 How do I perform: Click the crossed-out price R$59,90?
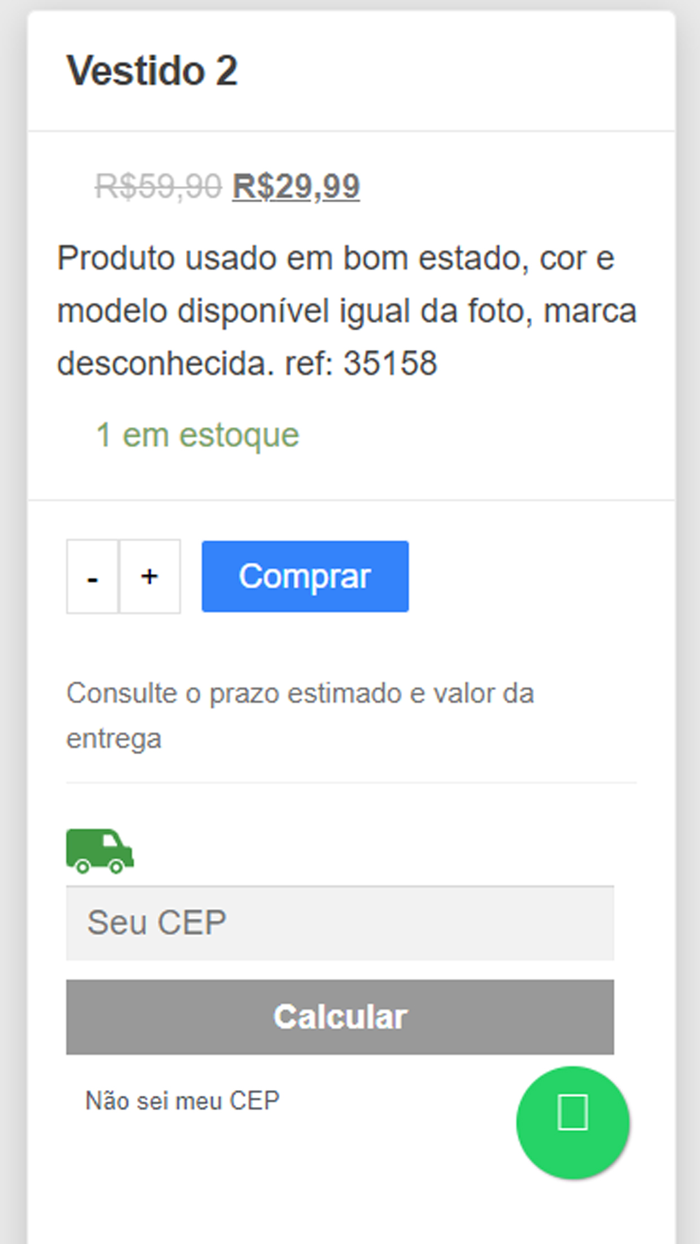tap(155, 183)
